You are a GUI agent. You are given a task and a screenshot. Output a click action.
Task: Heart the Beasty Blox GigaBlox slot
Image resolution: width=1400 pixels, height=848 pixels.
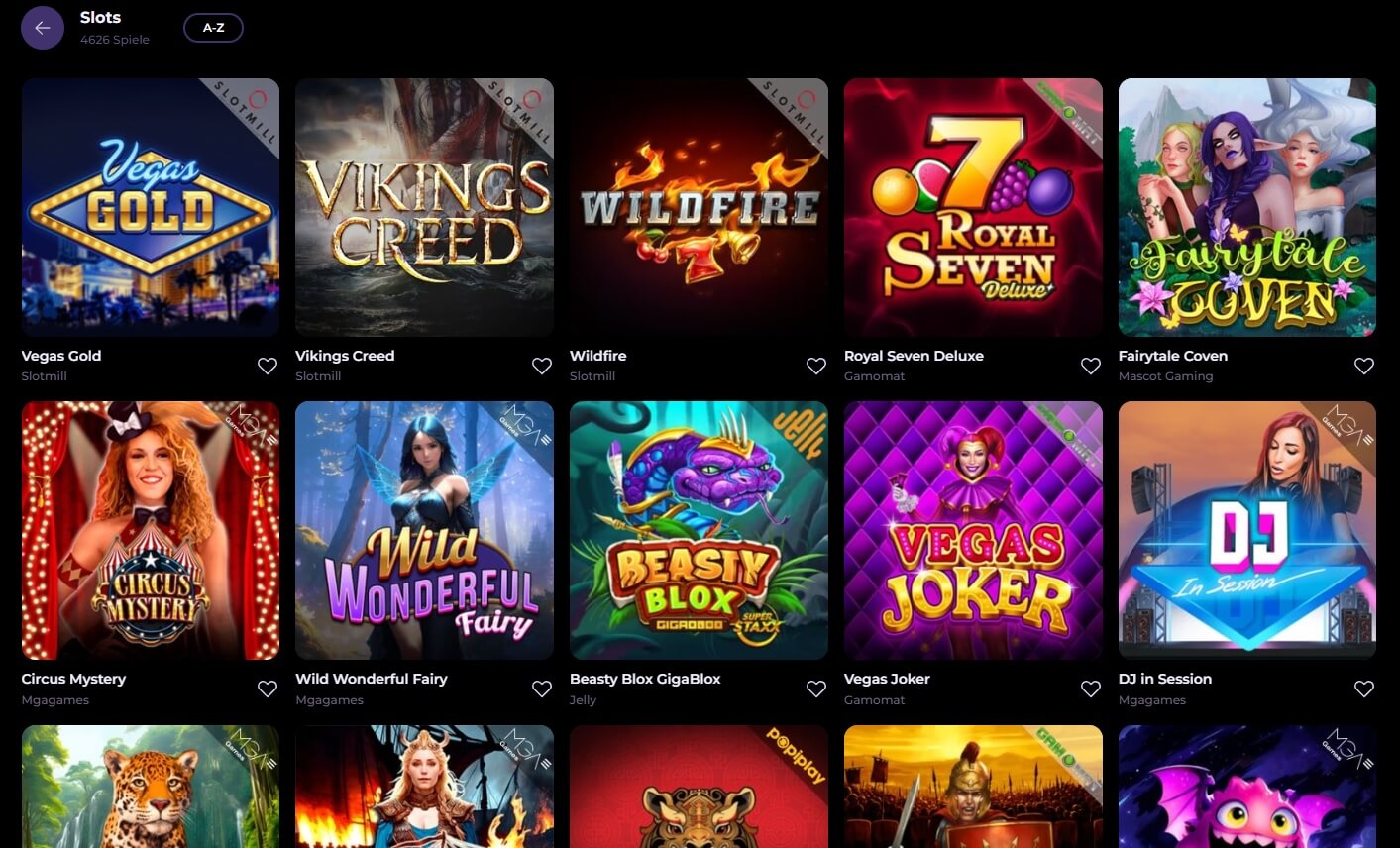click(x=816, y=689)
